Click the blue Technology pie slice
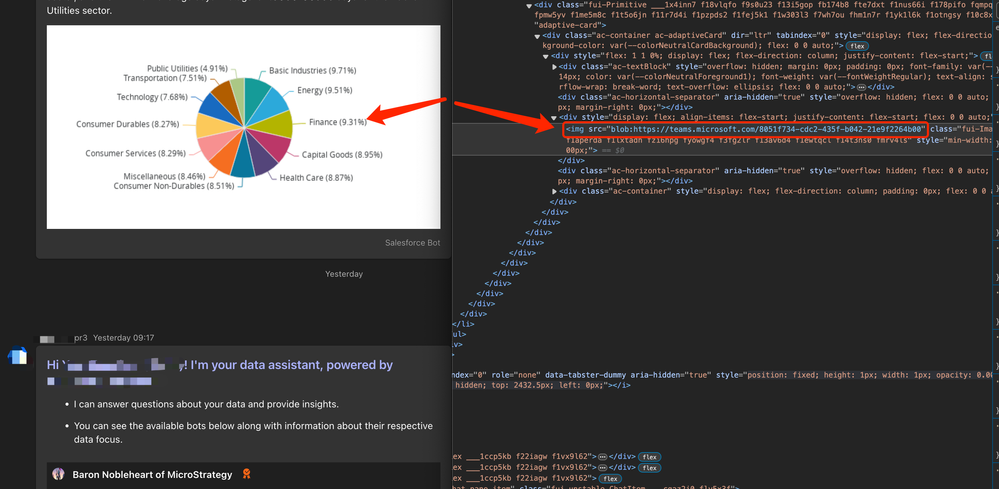The height and width of the screenshot is (489, 999). (x=215, y=108)
